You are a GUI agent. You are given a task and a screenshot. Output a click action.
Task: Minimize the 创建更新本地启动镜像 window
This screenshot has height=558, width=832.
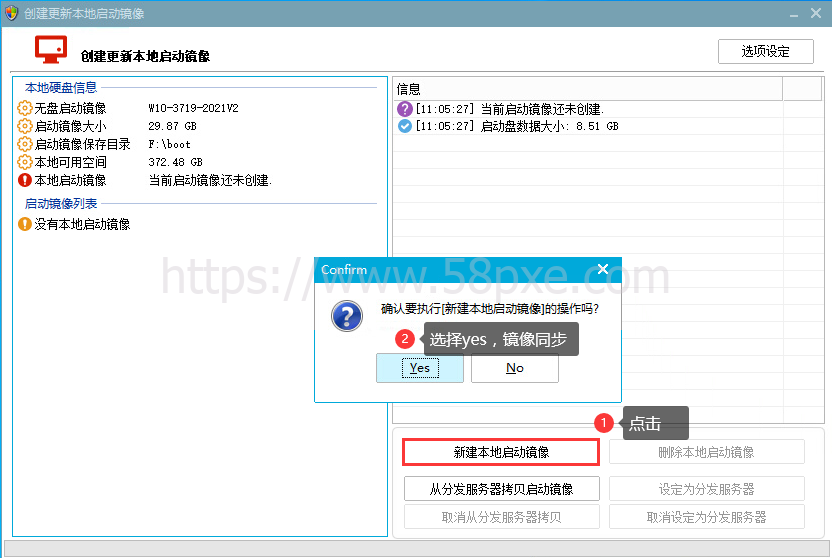(x=794, y=13)
